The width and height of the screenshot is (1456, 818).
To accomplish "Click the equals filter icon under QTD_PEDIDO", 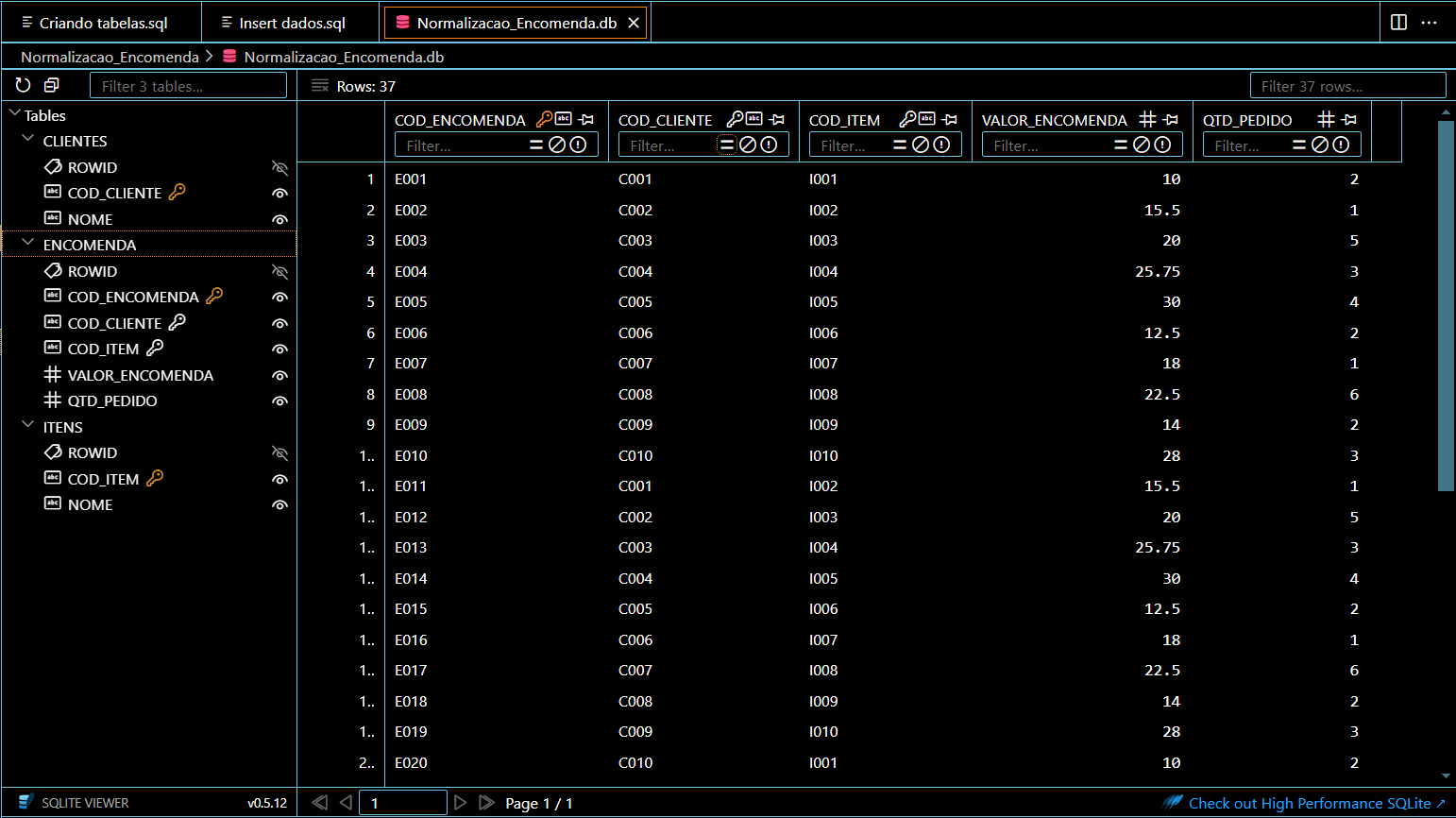I will pos(1299,145).
